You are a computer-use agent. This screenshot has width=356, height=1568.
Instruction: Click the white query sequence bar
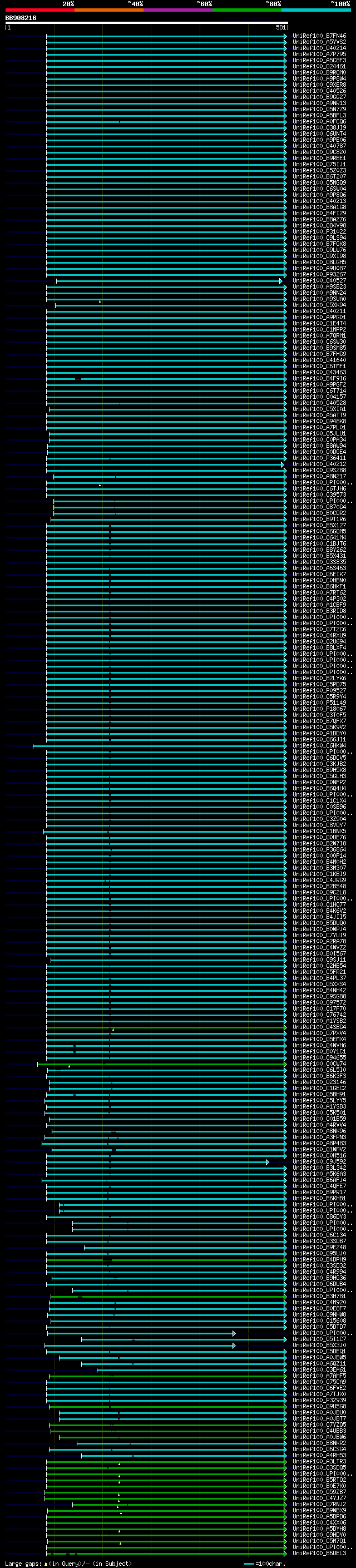coord(147,22)
